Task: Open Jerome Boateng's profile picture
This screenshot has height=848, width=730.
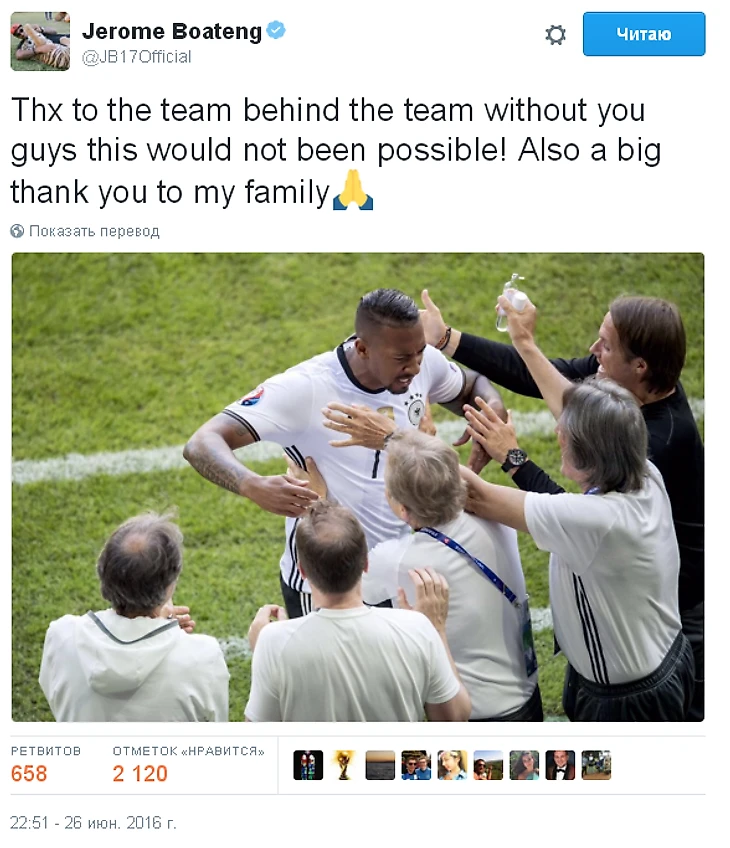Action: tap(40, 41)
